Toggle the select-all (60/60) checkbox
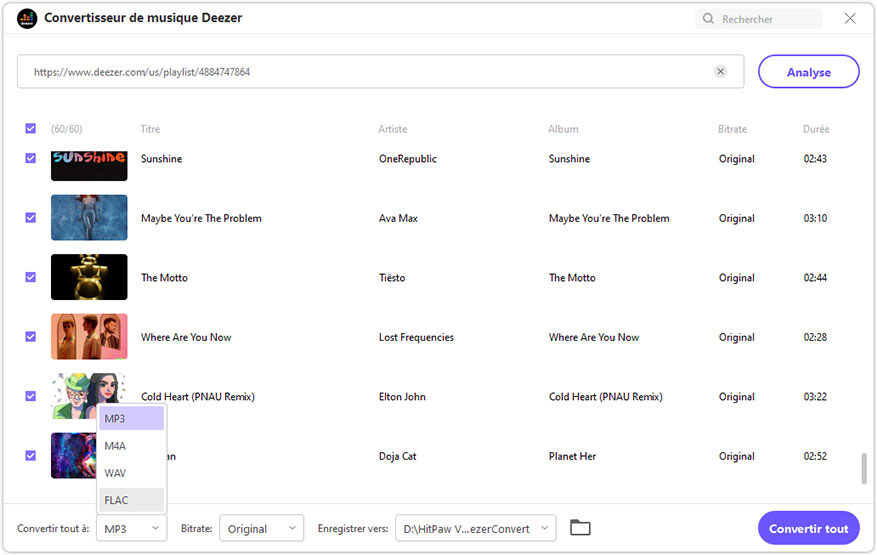Viewport: 877px width, 555px height. coord(31,129)
